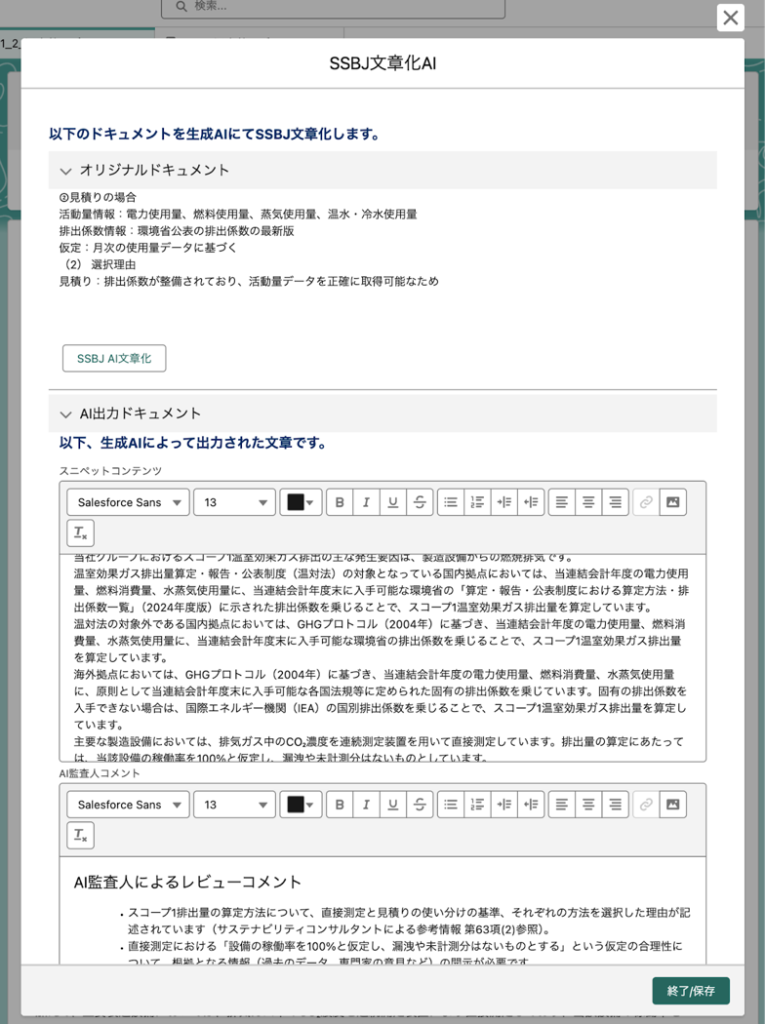Click link icon in AI監査人コメント editor
The image size is (765, 1024).
tap(646, 805)
